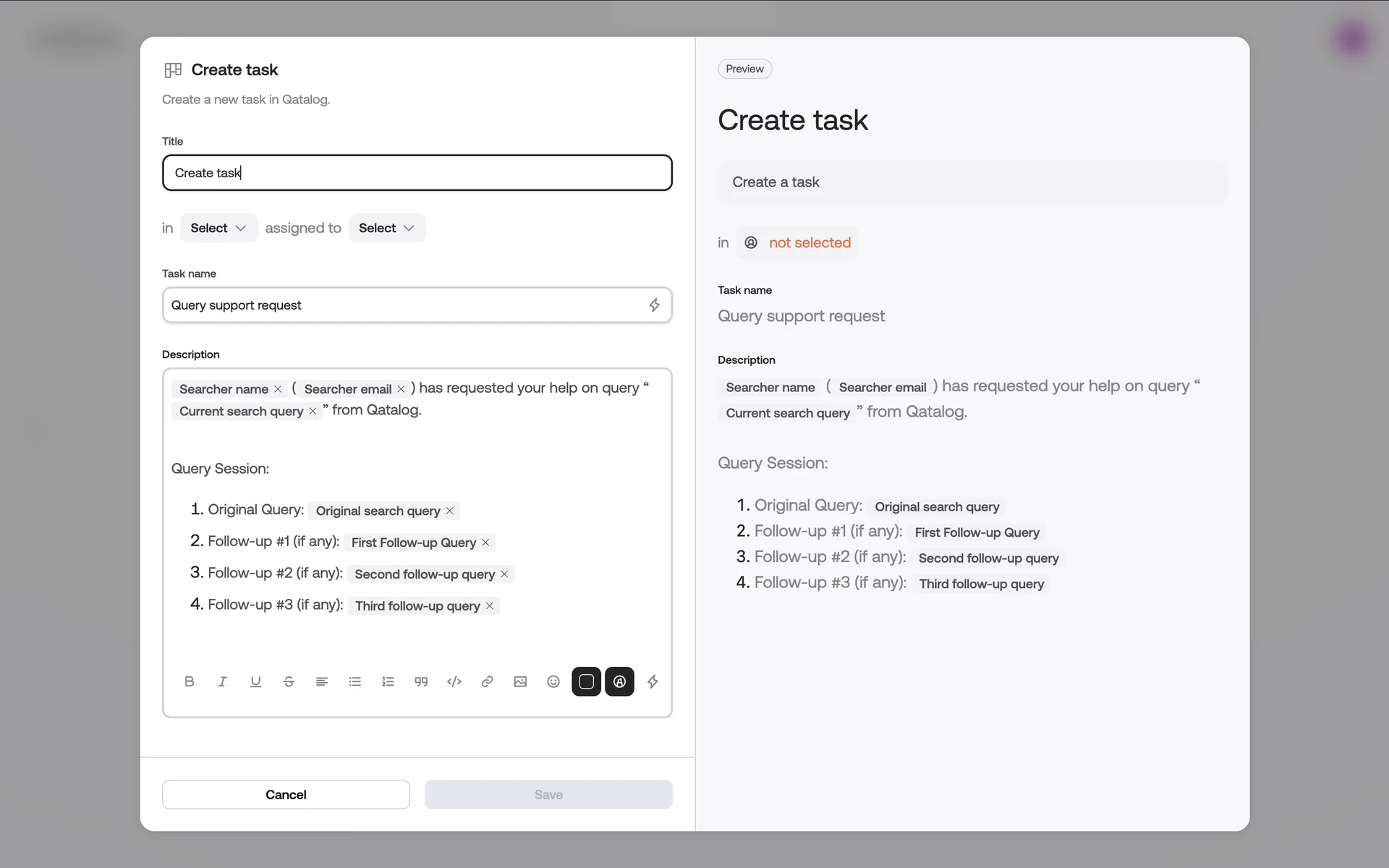
Task: Toggle bold formatting in description toolbar
Action: pos(190,681)
